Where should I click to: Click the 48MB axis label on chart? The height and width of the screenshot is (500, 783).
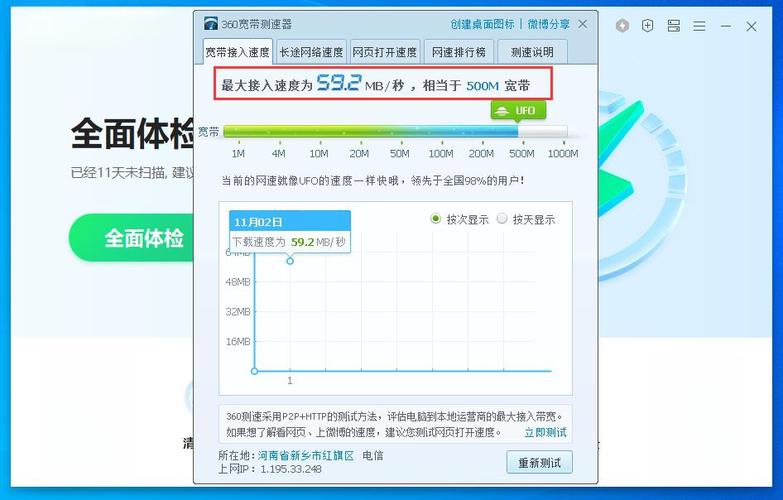[238, 282]
